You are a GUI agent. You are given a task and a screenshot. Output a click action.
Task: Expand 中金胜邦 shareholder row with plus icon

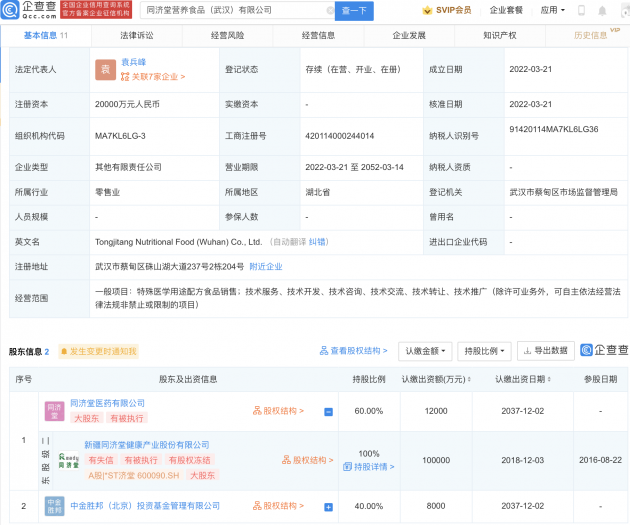pos(328,507)
